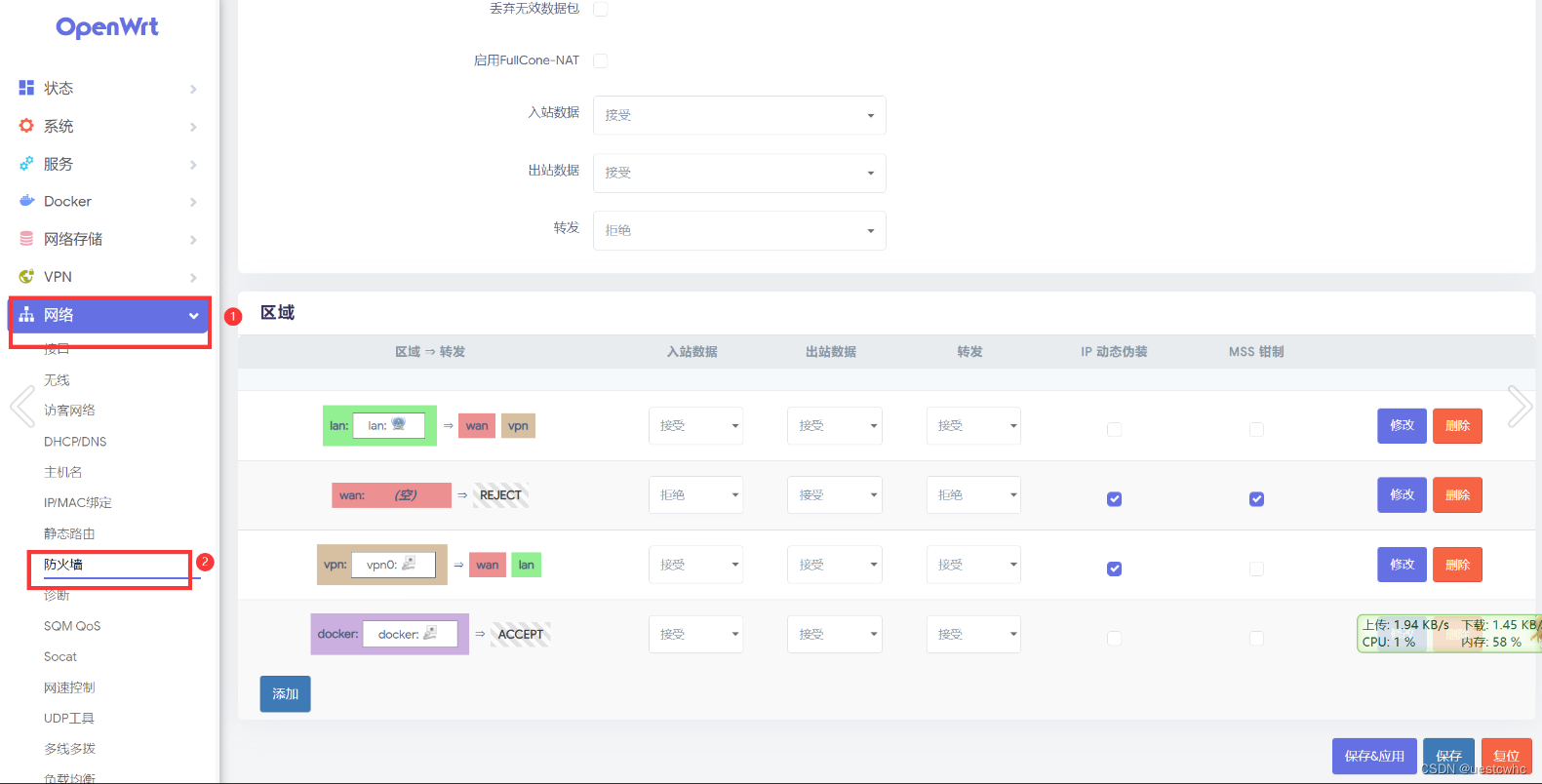
Task: Click edit (修改) button for wan zone
Action: click(x=1402, y=494)
